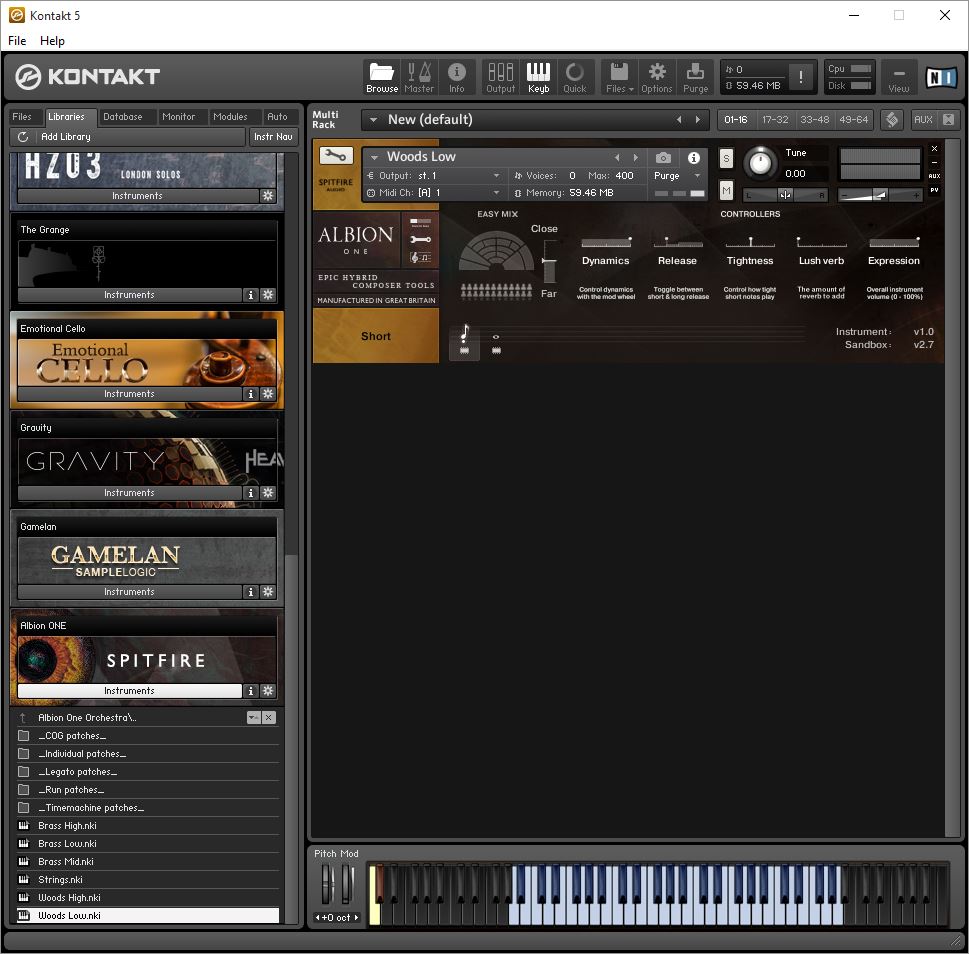Open the multi rack preset dropdown arrow
969x954 pixels.
[373, 120]
